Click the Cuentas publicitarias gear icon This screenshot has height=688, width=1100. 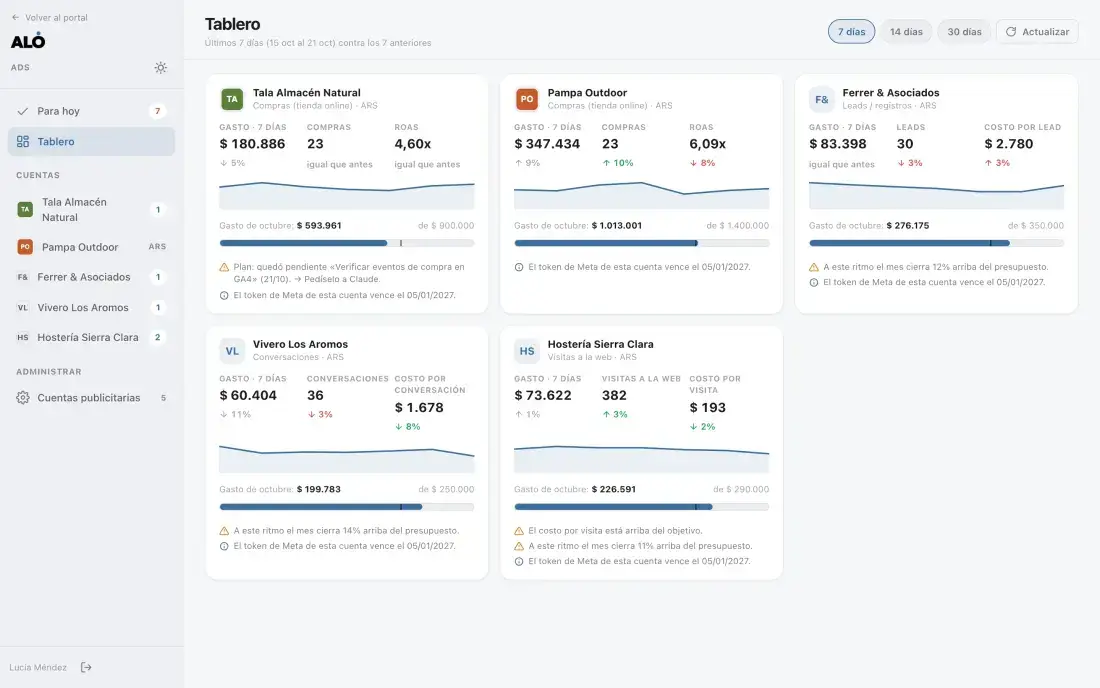[22, 398]
